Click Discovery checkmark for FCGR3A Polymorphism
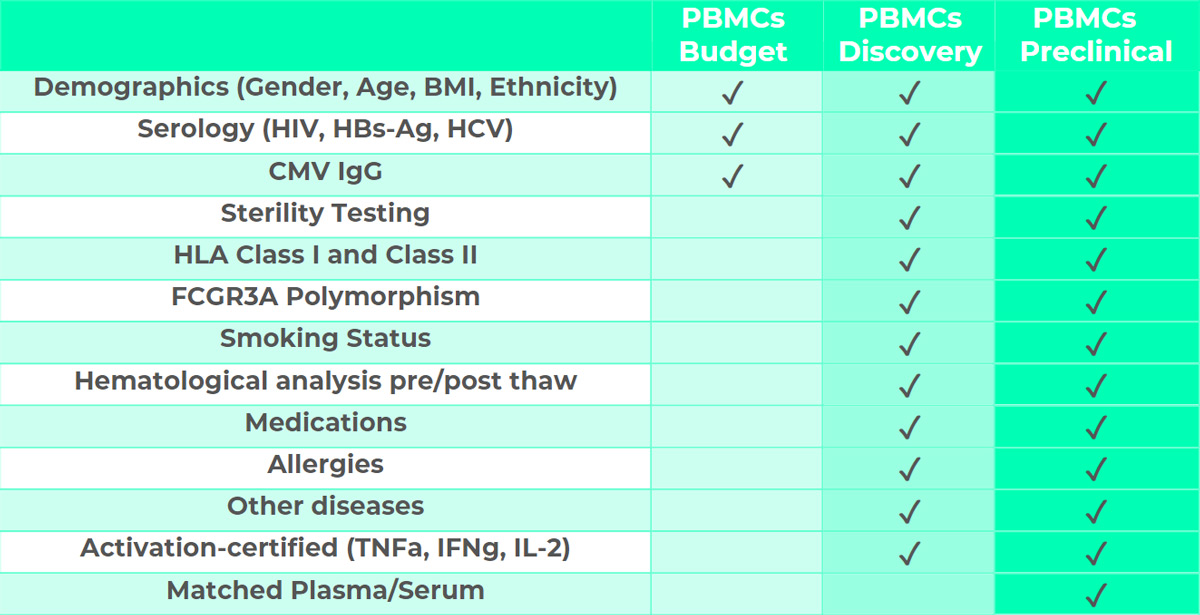This screenshot has height=615, width=1200. tap(909, 302)
